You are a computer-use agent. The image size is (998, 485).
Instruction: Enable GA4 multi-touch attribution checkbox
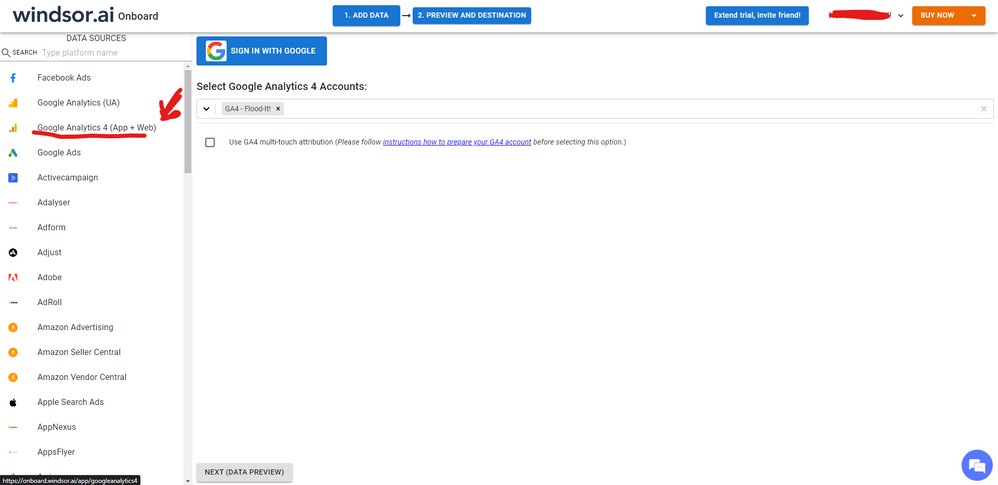point(210,143)
